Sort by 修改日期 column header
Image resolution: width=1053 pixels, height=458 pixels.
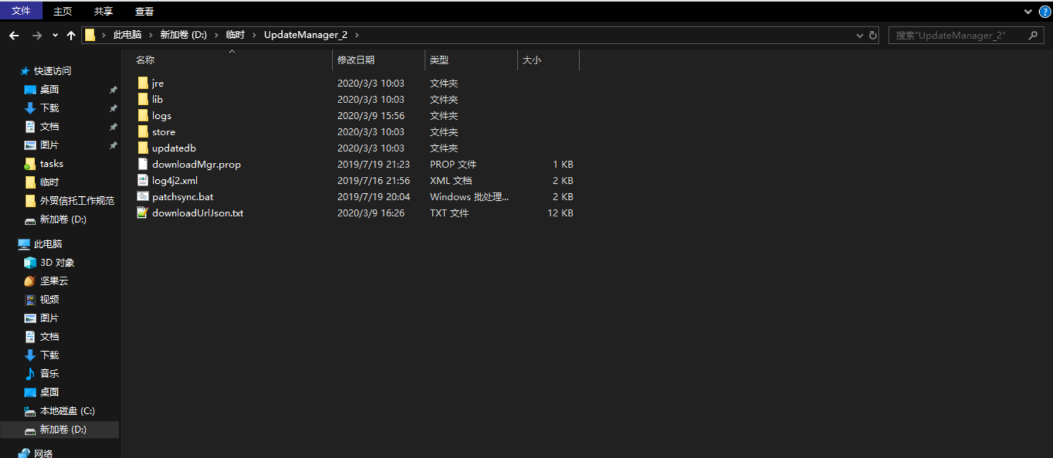[x=355, y=60]
